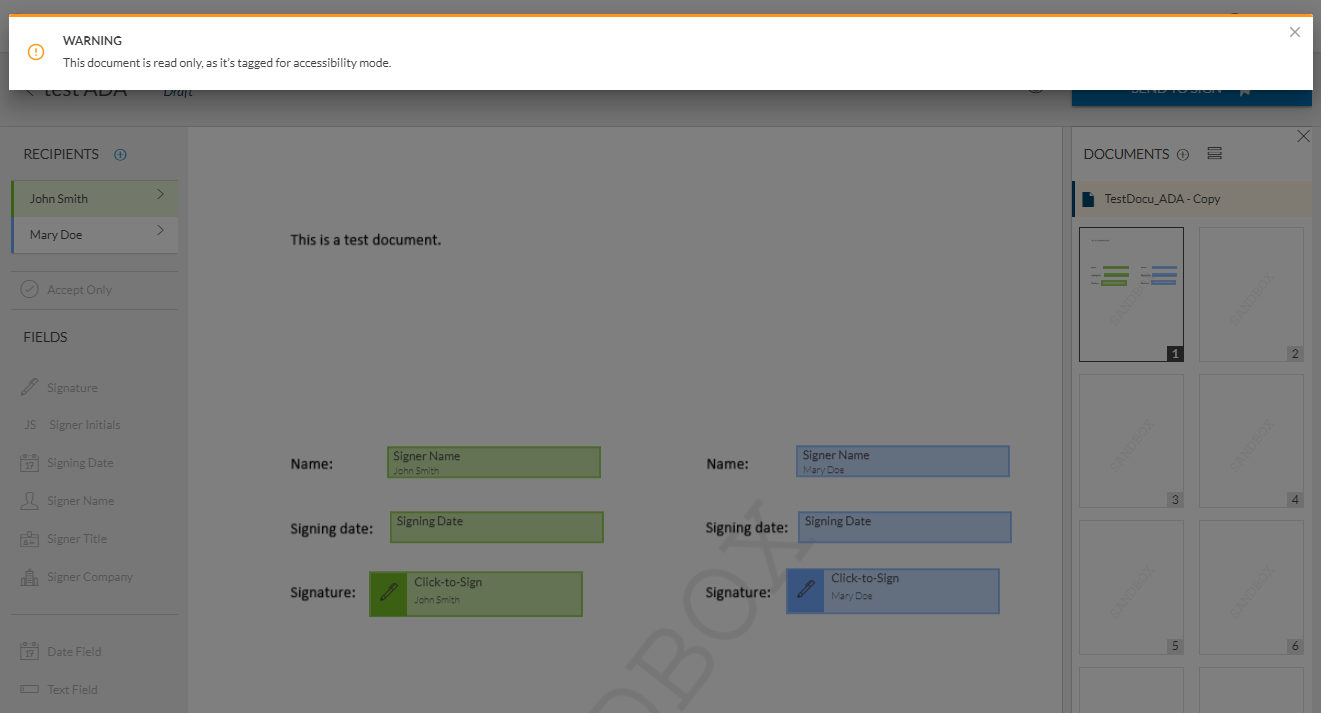This screenshot has height=713, width=1321.
Task: Click blue Signer Name field for Mary Doe
Action: [x=903, y=461]
